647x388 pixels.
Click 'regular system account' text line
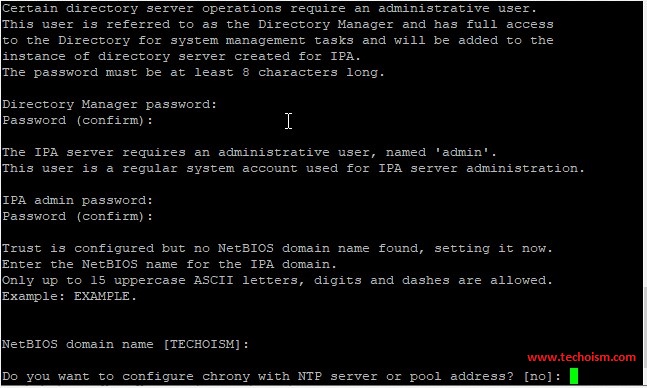tap(293, 168)
